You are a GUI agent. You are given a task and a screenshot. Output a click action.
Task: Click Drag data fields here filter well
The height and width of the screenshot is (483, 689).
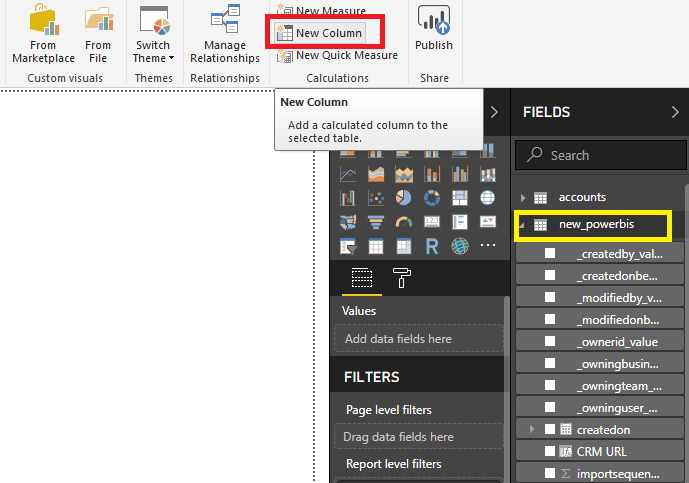[419, 436]
